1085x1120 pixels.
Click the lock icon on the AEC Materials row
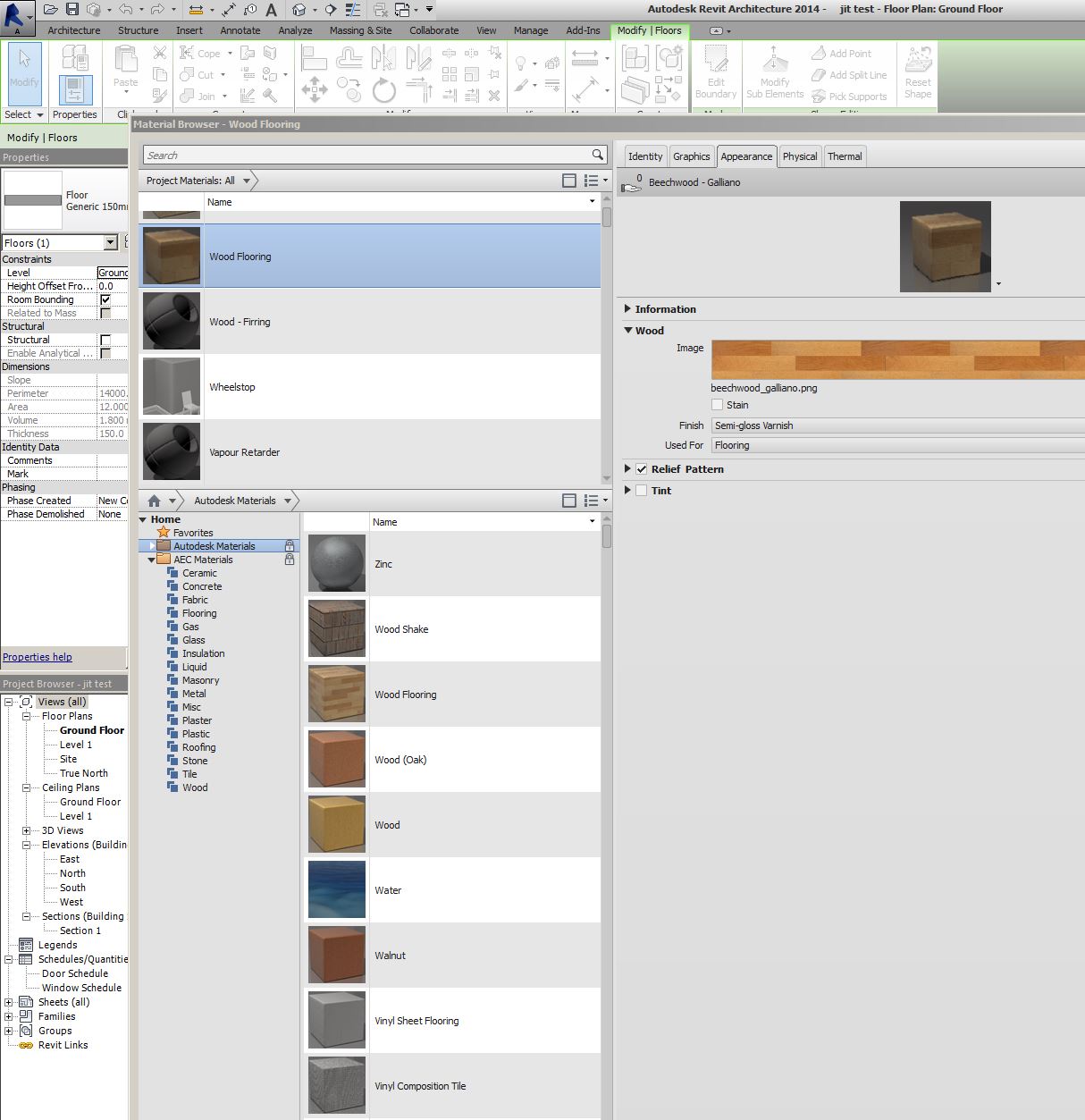[290, 560]
